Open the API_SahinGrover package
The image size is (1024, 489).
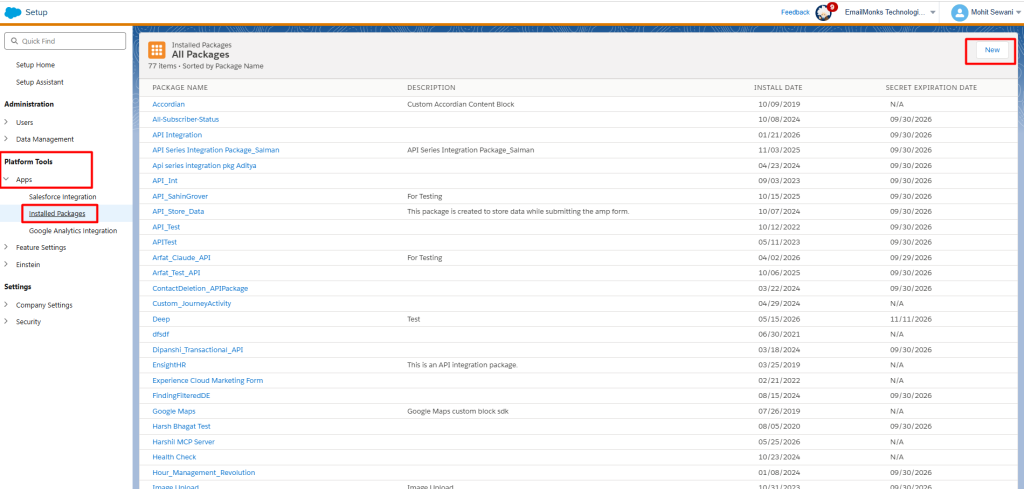click(x=180, y=197)
